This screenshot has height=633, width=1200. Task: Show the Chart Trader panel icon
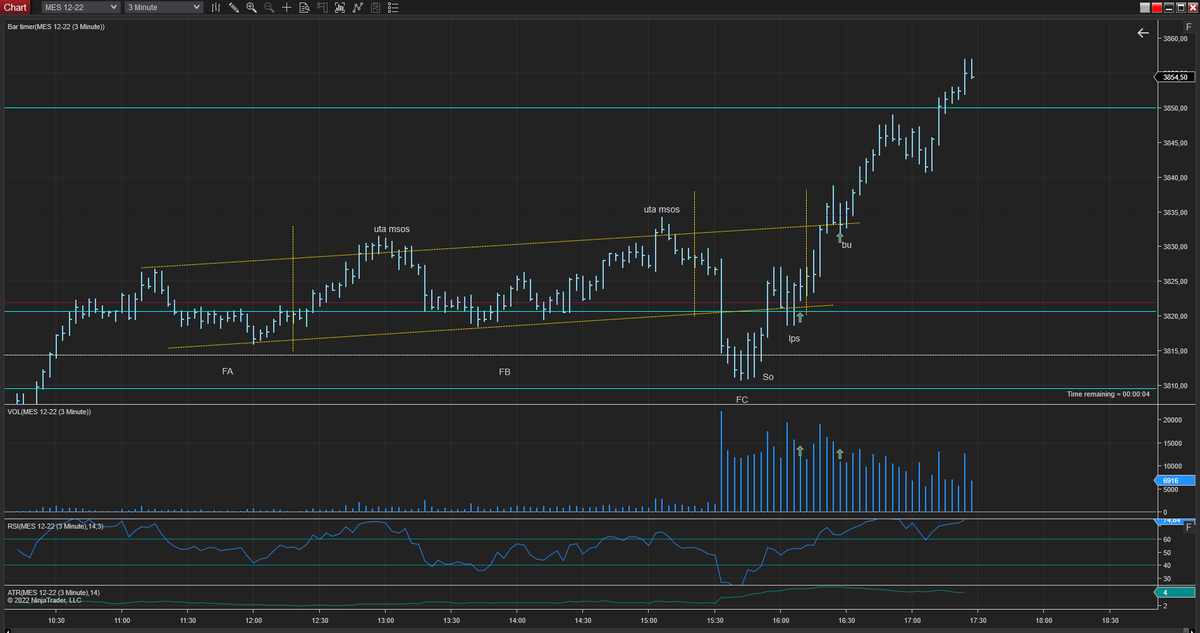[322, 7]
